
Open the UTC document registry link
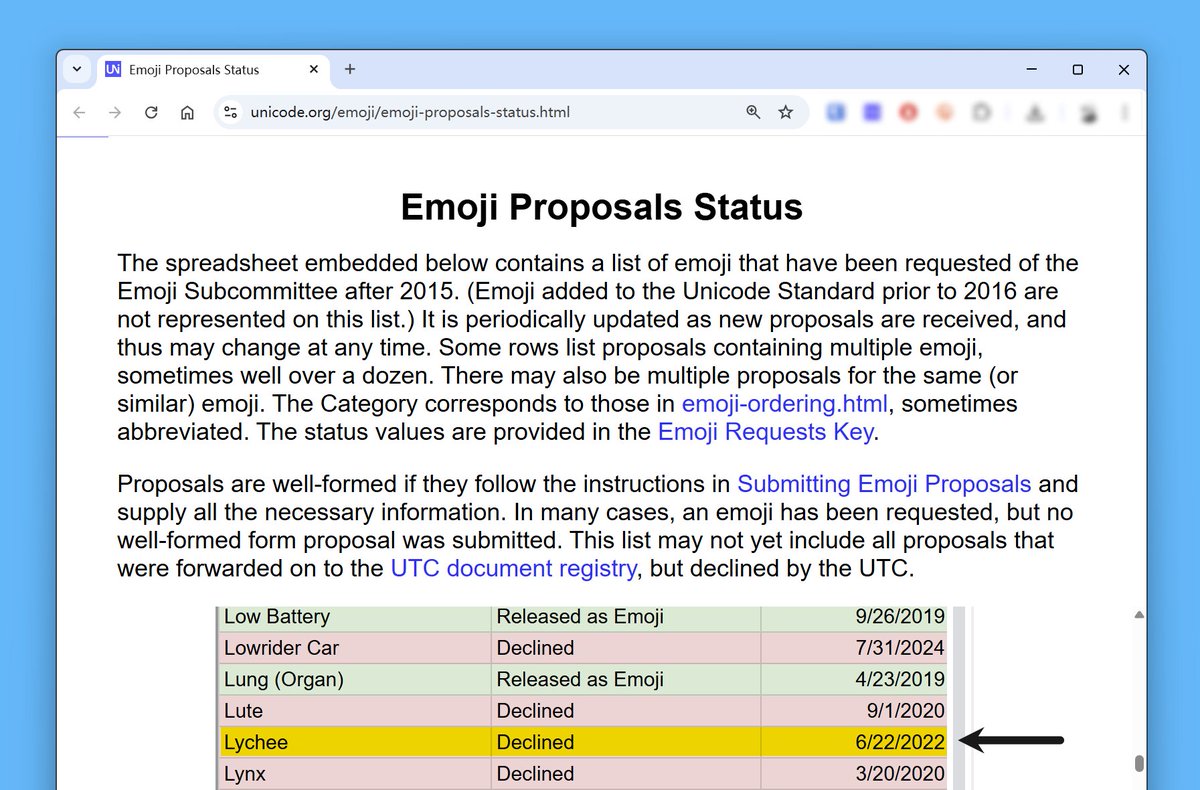pyautogui.click(x=513, y=568)
